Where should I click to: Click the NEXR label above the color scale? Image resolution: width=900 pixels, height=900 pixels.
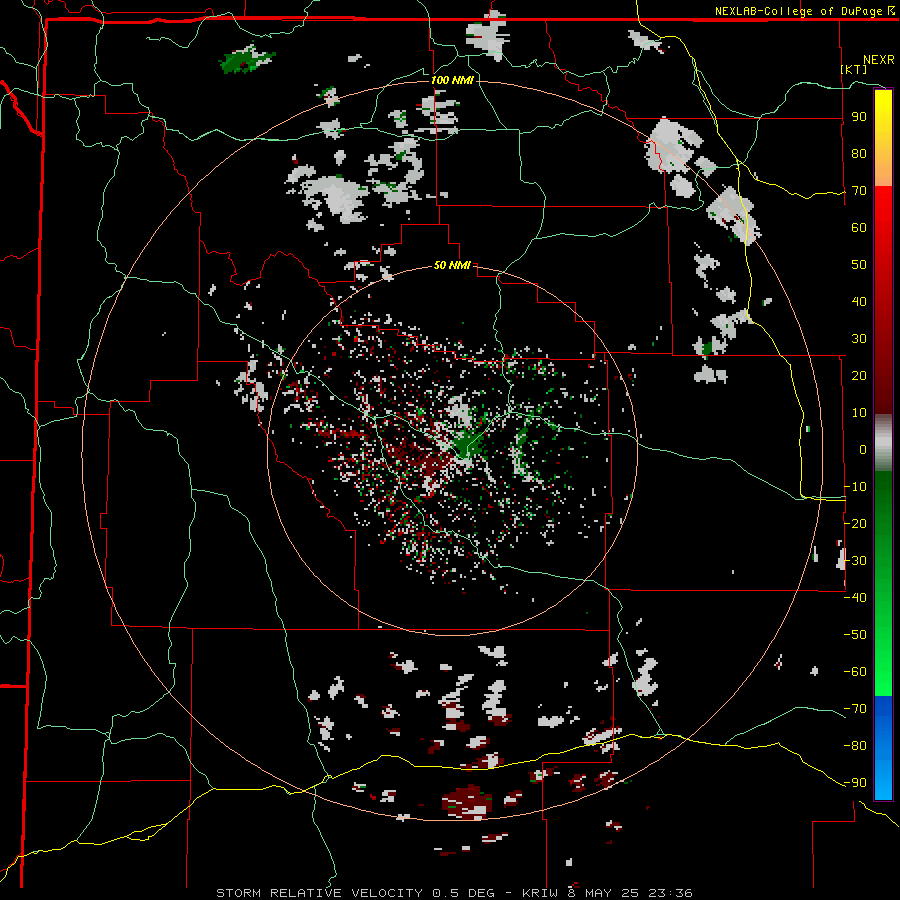pos(878,60)
